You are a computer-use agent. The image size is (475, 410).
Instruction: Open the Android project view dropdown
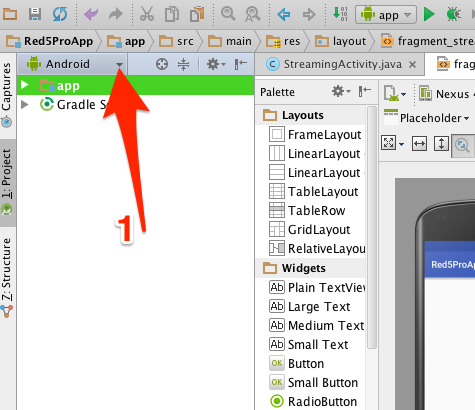pyautogui.click(x=72, y=64)
